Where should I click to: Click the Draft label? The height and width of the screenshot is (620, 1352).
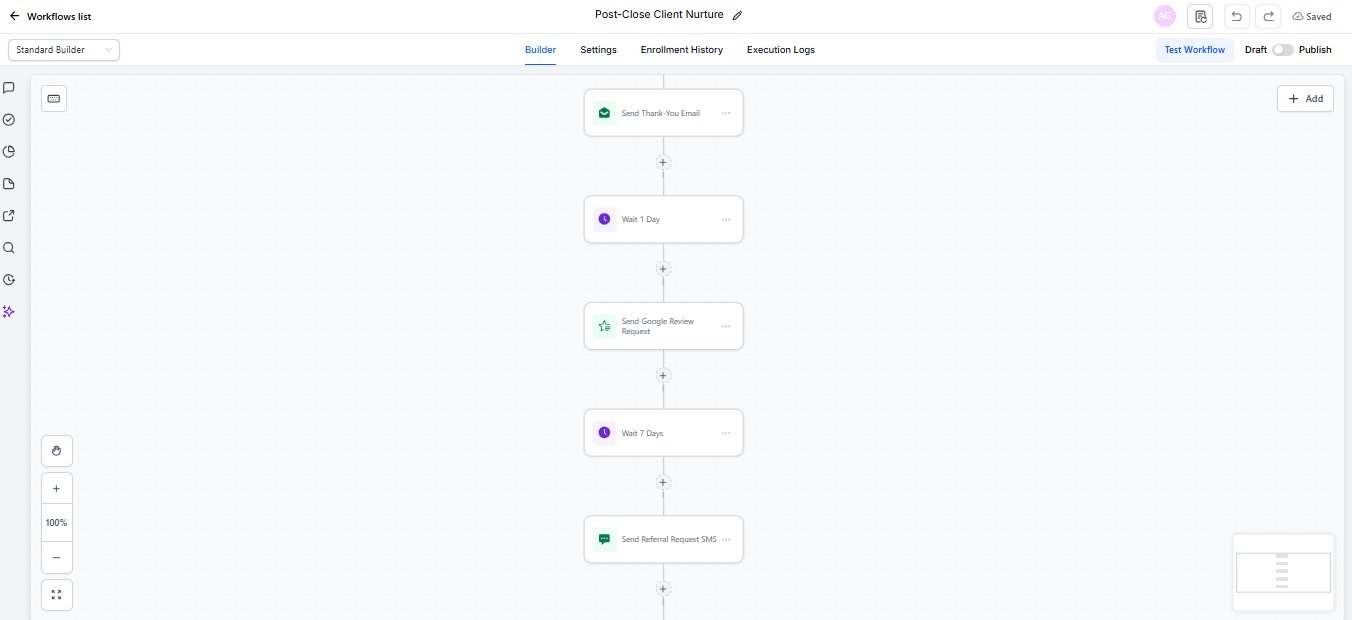1256,49
